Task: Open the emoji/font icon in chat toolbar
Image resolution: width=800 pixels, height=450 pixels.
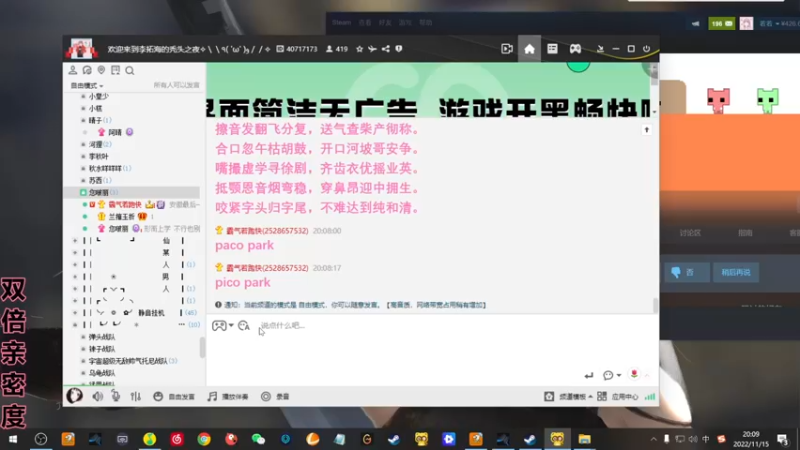Action: [x=244, y=326]
